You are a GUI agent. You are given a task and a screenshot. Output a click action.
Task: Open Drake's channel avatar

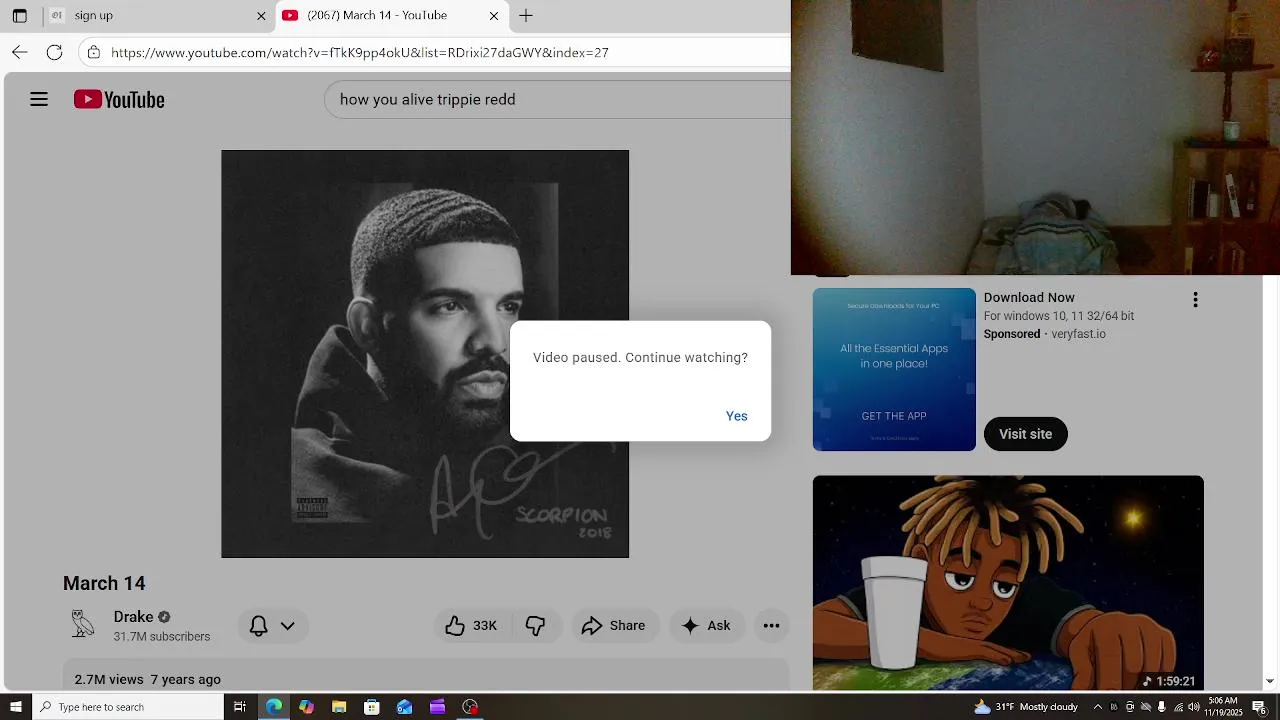point(83,625)
